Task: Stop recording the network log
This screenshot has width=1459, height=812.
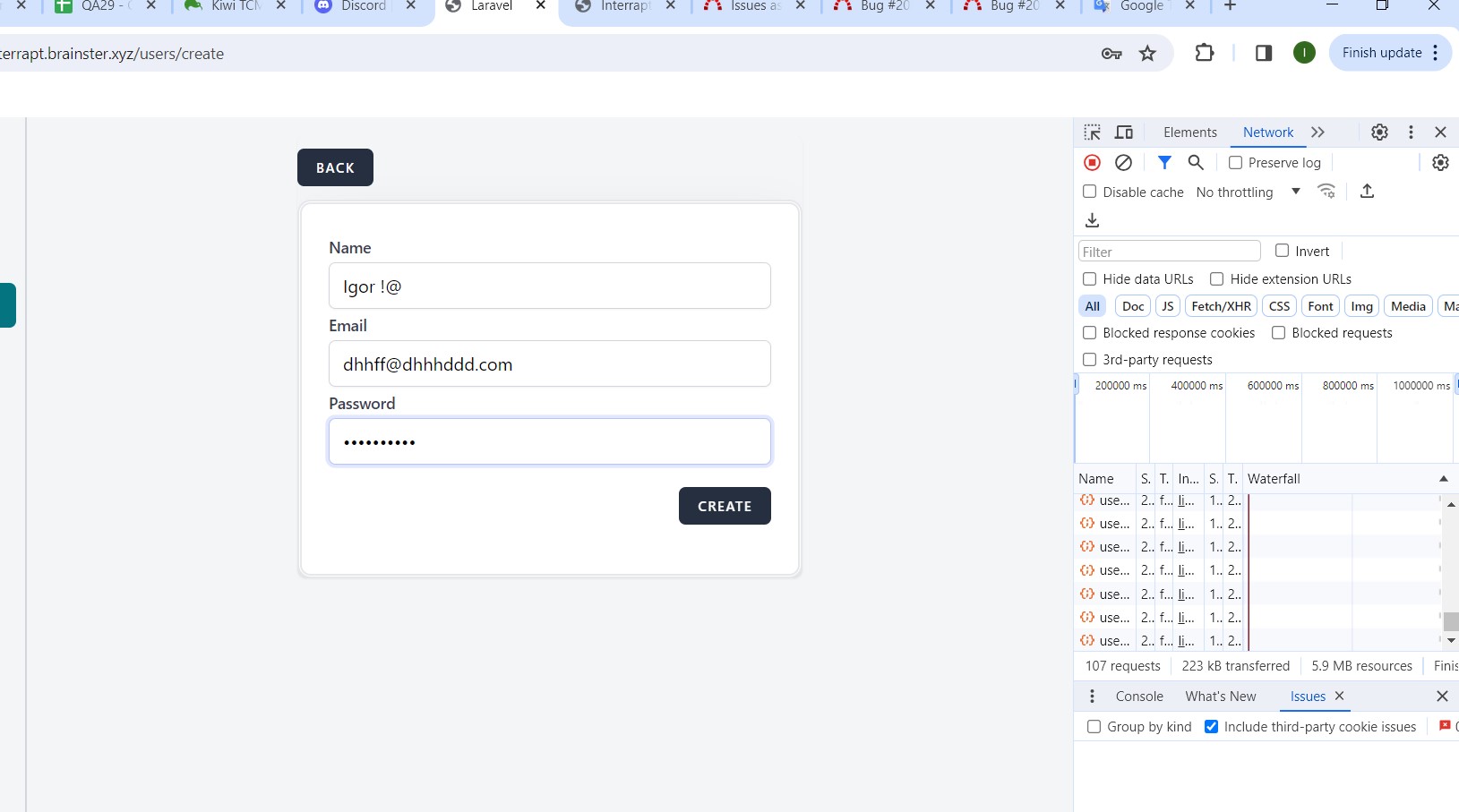Action: click(1092, 163)
